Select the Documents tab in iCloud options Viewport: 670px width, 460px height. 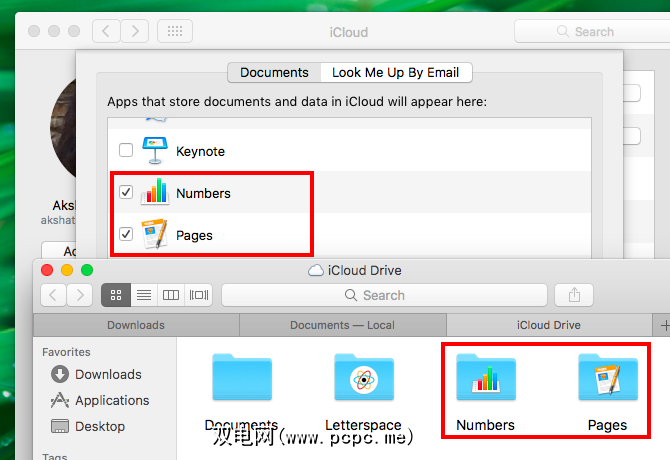(x=274, y=73)
